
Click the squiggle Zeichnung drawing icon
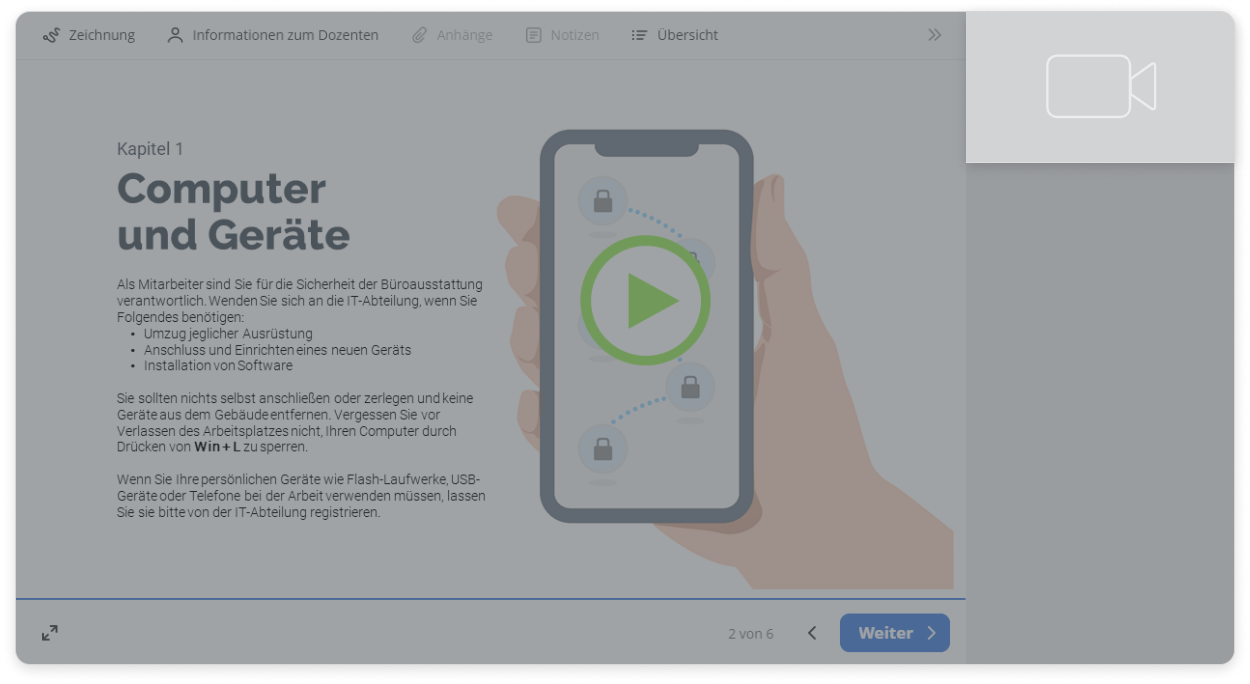coord(51,35)
